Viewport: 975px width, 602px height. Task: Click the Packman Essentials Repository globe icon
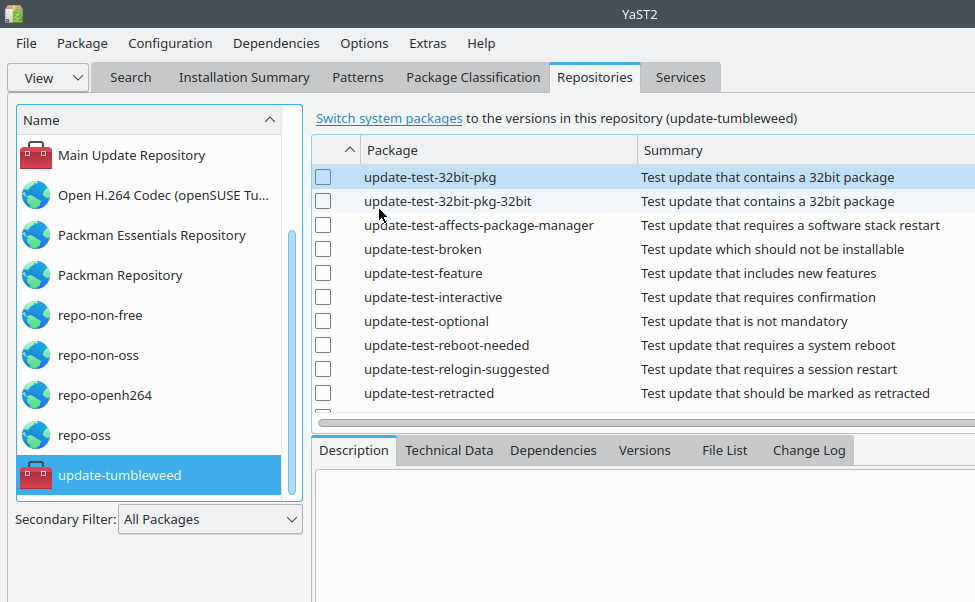point(35,235)
